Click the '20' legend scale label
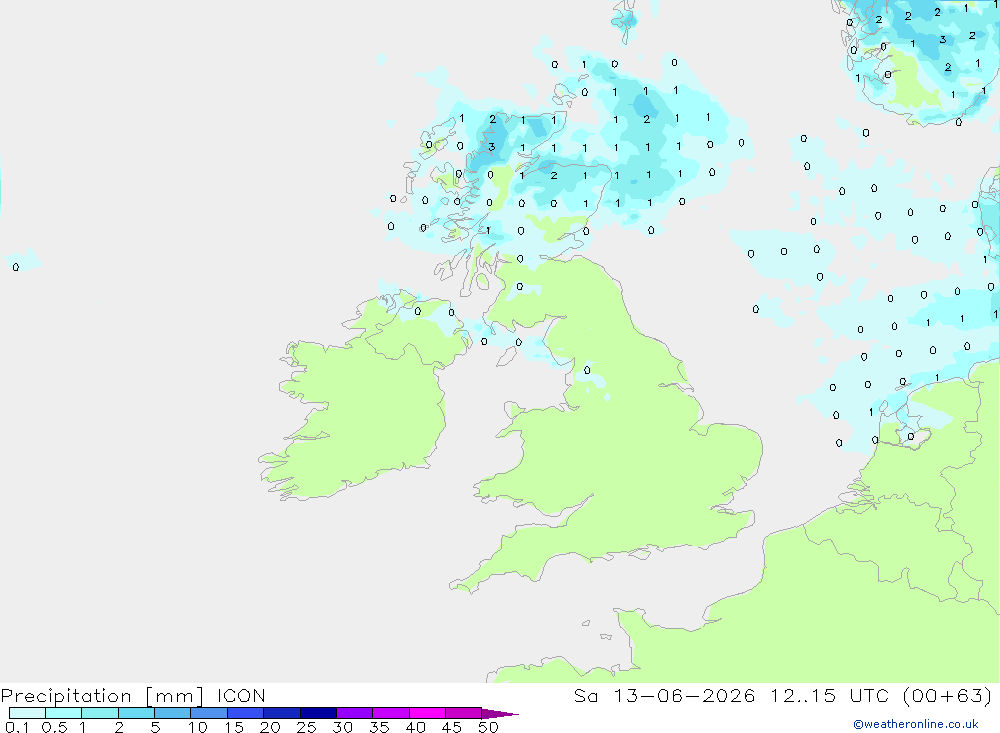This screenshot has width=1000, height=733. pos(270,727)
